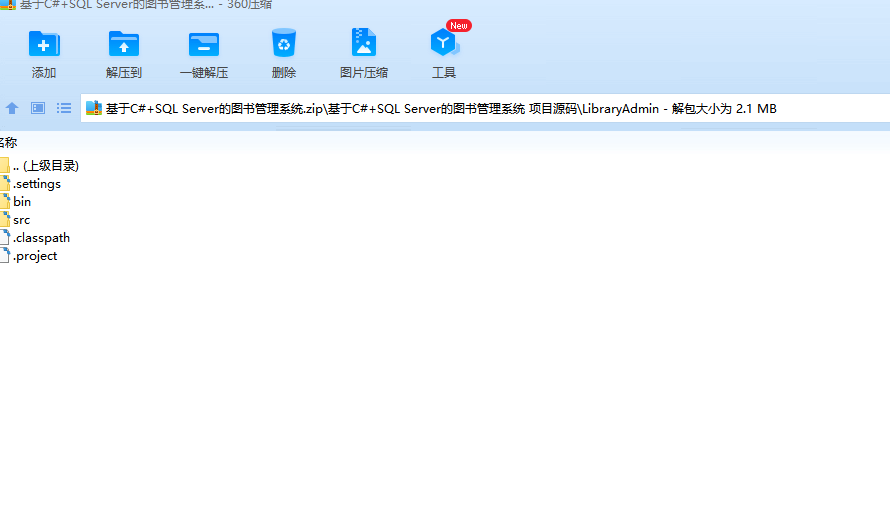The height and width of the screenshot is (506, 890).
Task: Open the 工具 tools hexagon icon
Action: (444, 43)
